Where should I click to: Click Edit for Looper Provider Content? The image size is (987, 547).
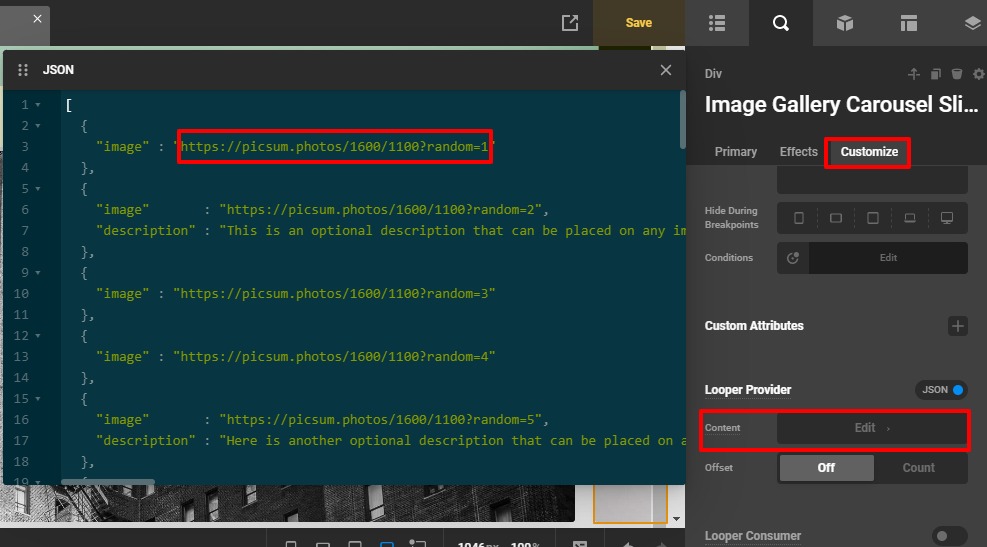click(x=871, y=428)
